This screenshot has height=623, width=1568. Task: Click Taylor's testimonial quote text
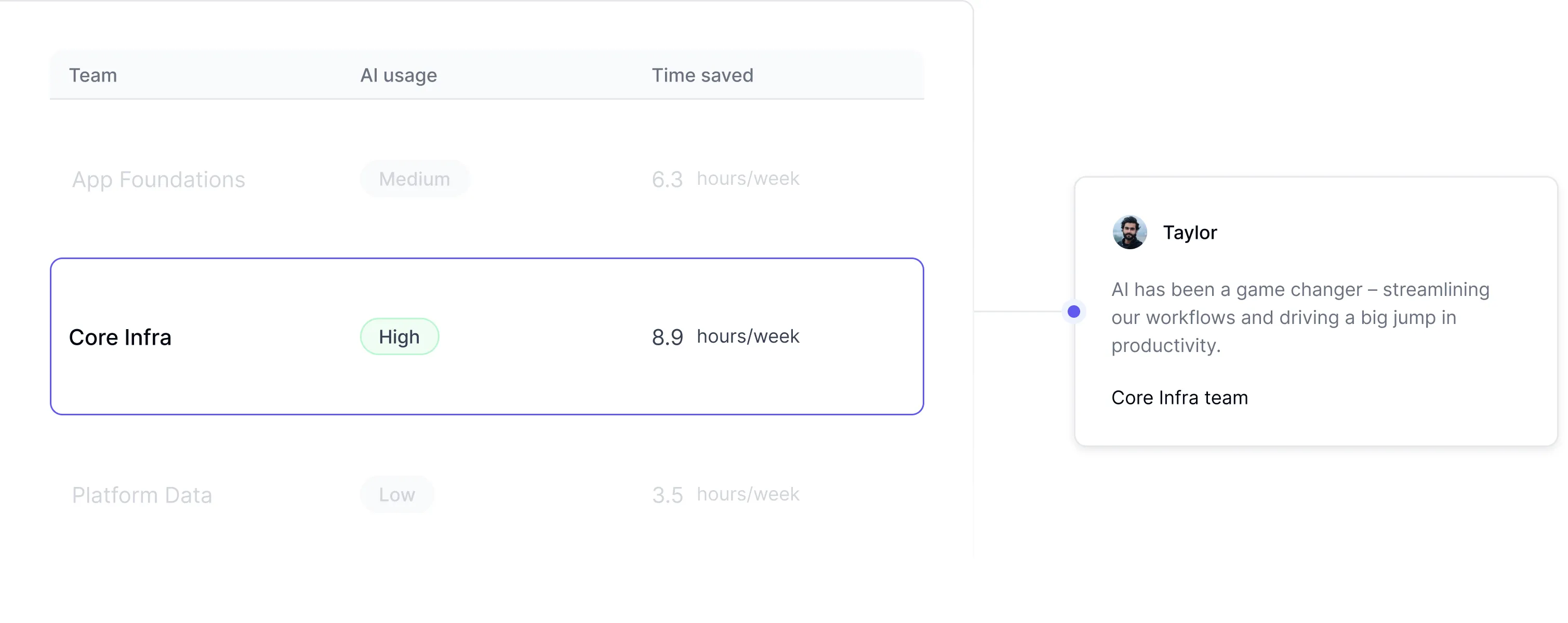tap(1299, 317)
